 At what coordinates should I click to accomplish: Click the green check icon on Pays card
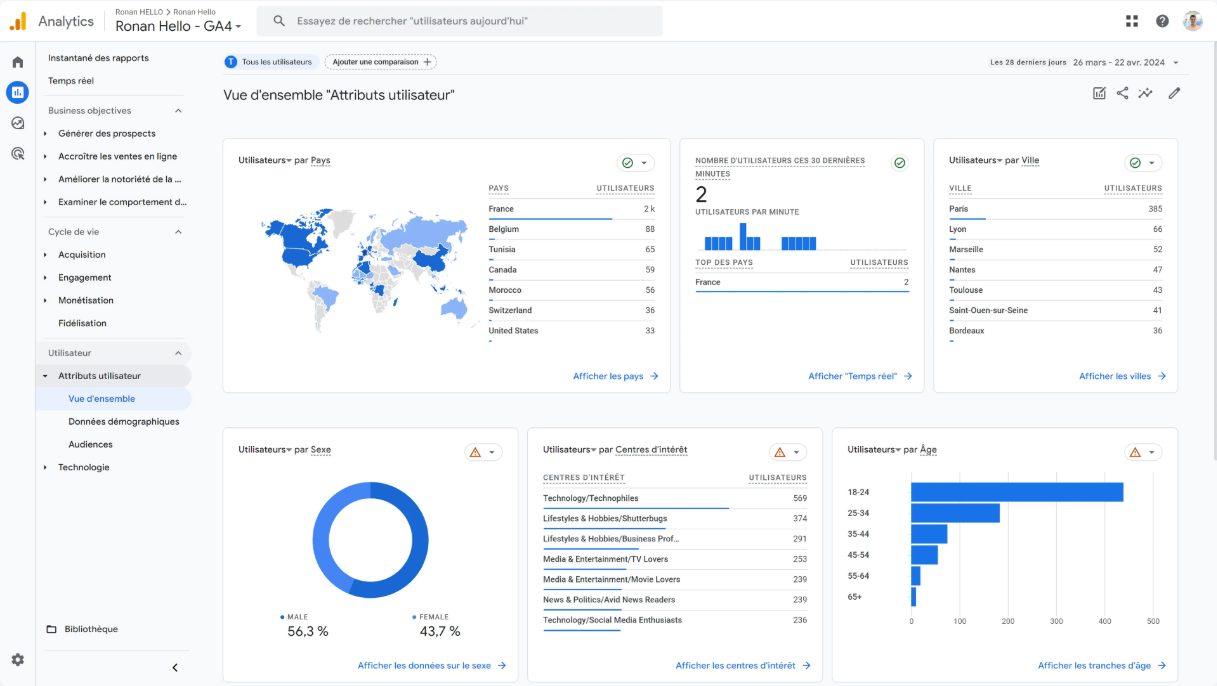(x=627, y=163)
